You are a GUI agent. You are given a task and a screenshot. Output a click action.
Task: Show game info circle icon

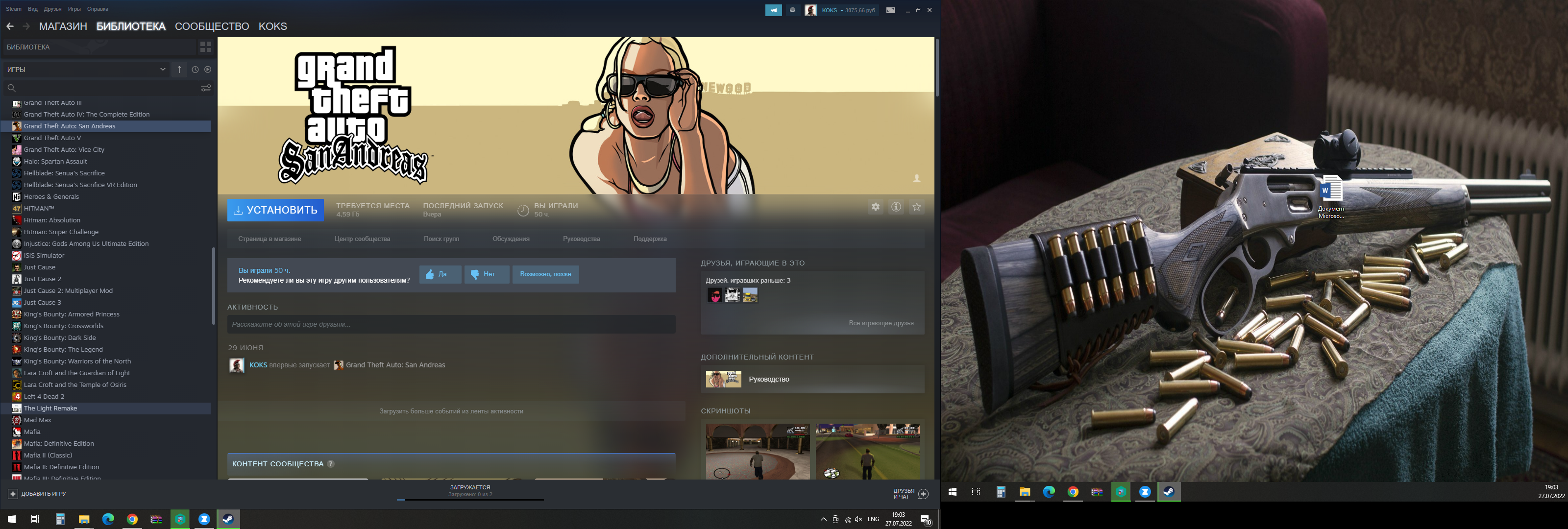pyautogui.click(x=896, y=207)
